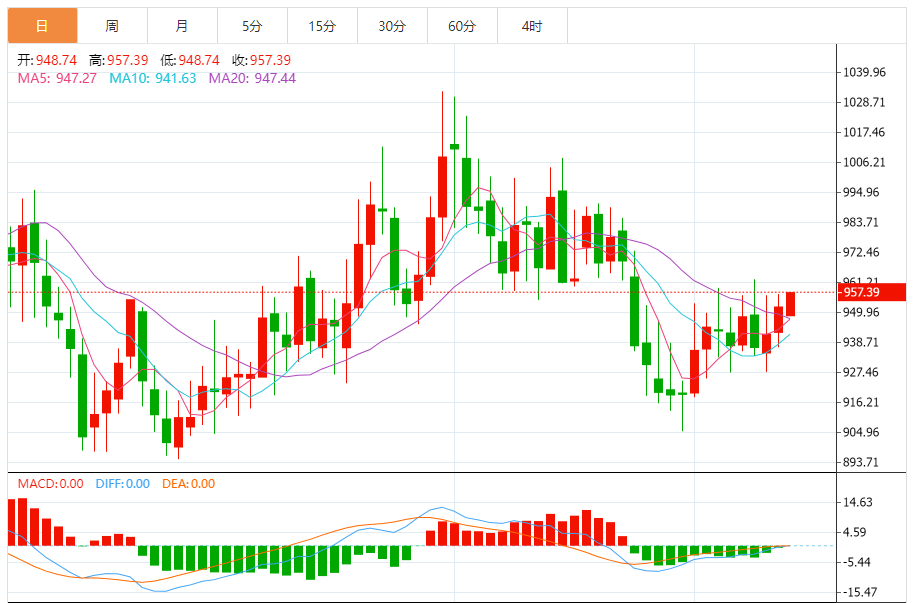Click the 904.96 price axis label

click(x=861, y=432)
